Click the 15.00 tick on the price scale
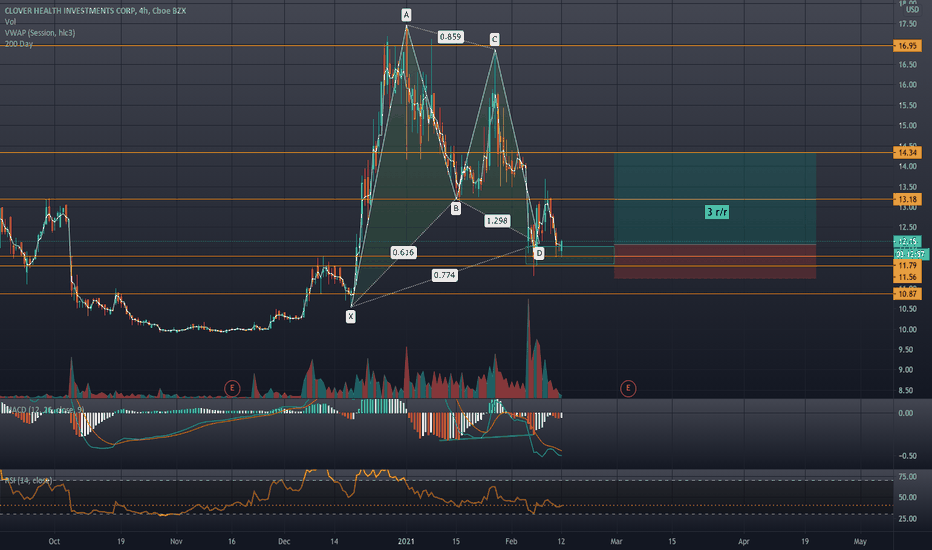The image size is (932, 550). point(908,125)
